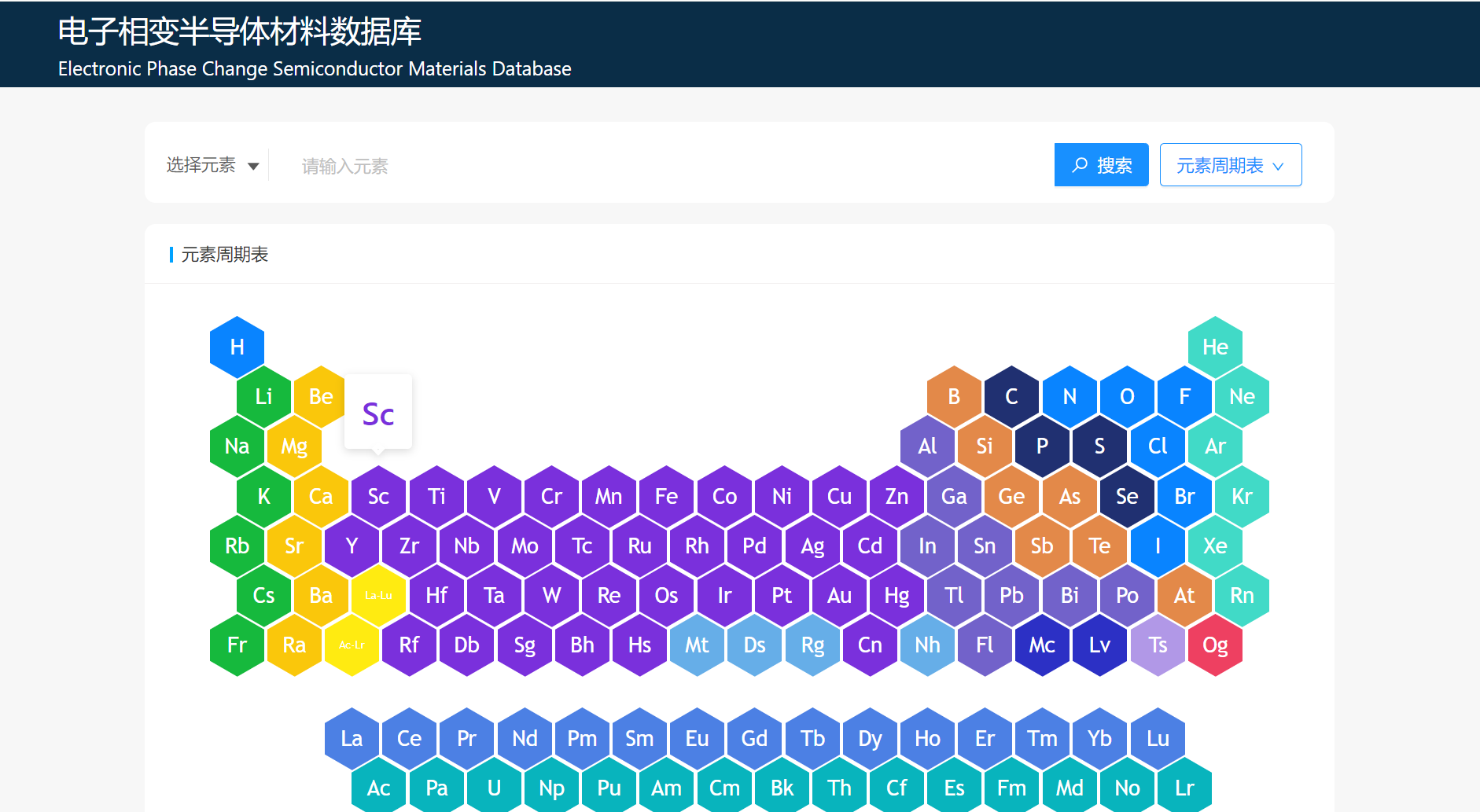Select the Oxygen (O) element
Screen dimensions: 1480x812
(1127, 396)
